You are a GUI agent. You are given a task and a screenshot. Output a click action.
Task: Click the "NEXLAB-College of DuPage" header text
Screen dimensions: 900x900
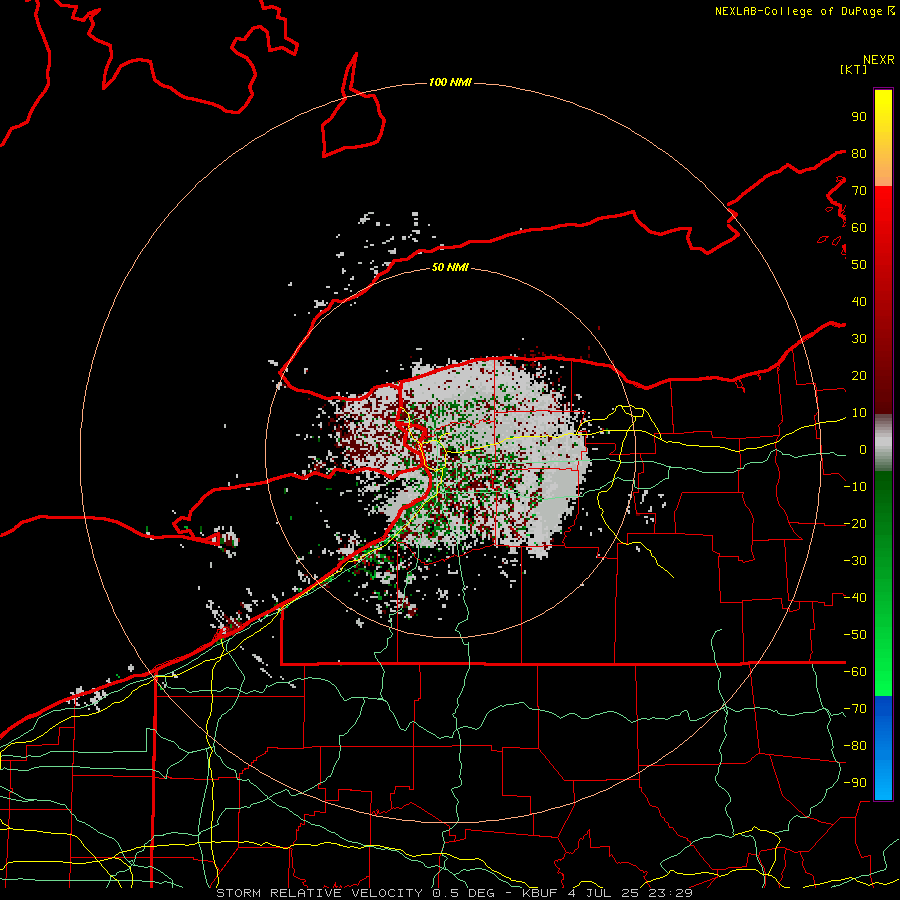click(798, 11)
